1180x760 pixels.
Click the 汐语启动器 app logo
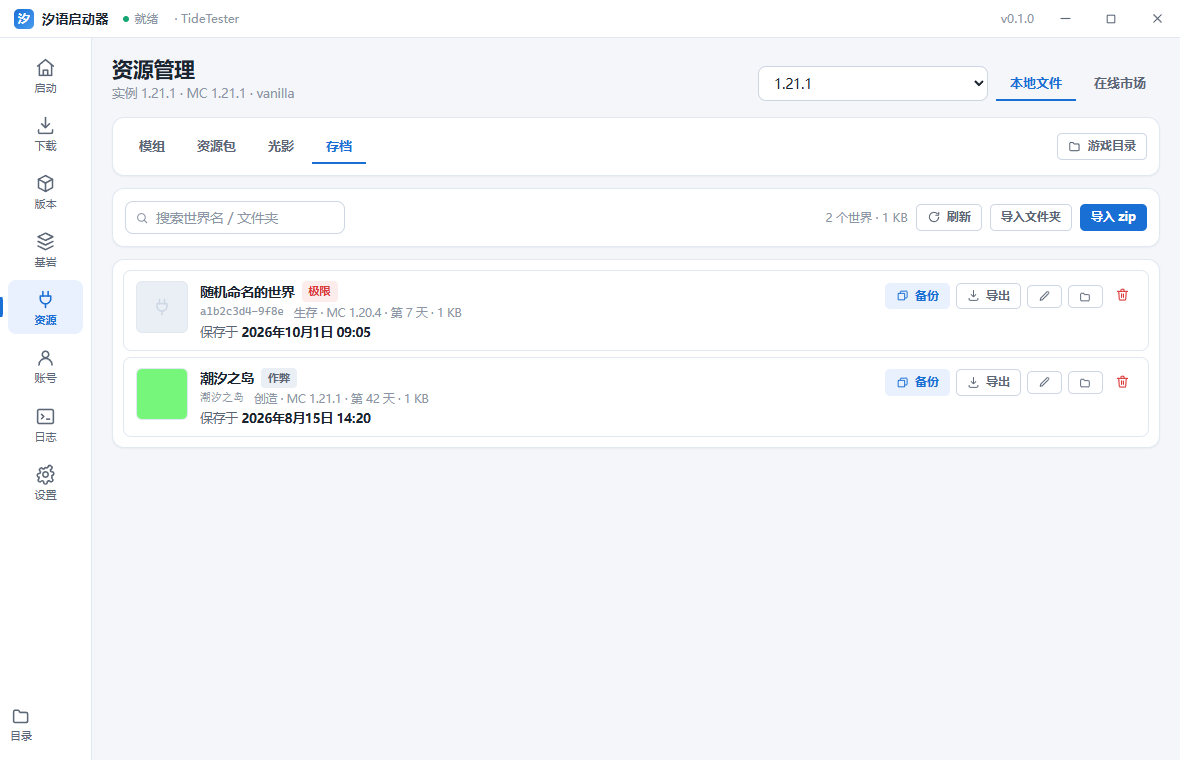point(24,19)
